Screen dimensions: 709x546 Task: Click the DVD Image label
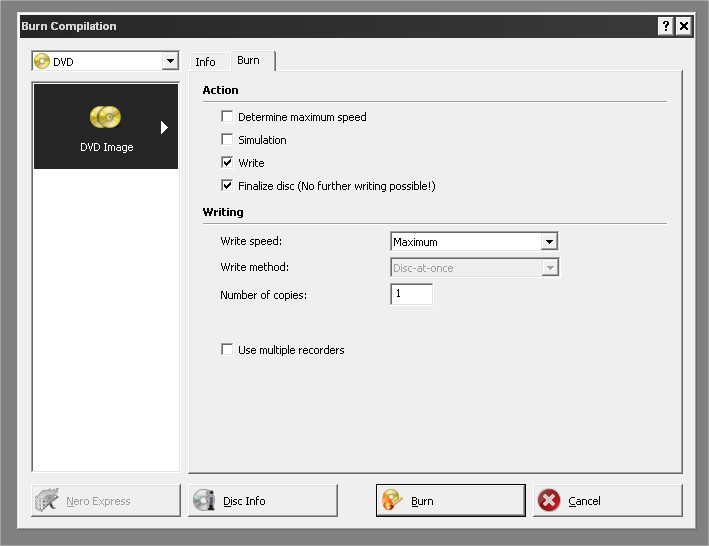point(107,147)
